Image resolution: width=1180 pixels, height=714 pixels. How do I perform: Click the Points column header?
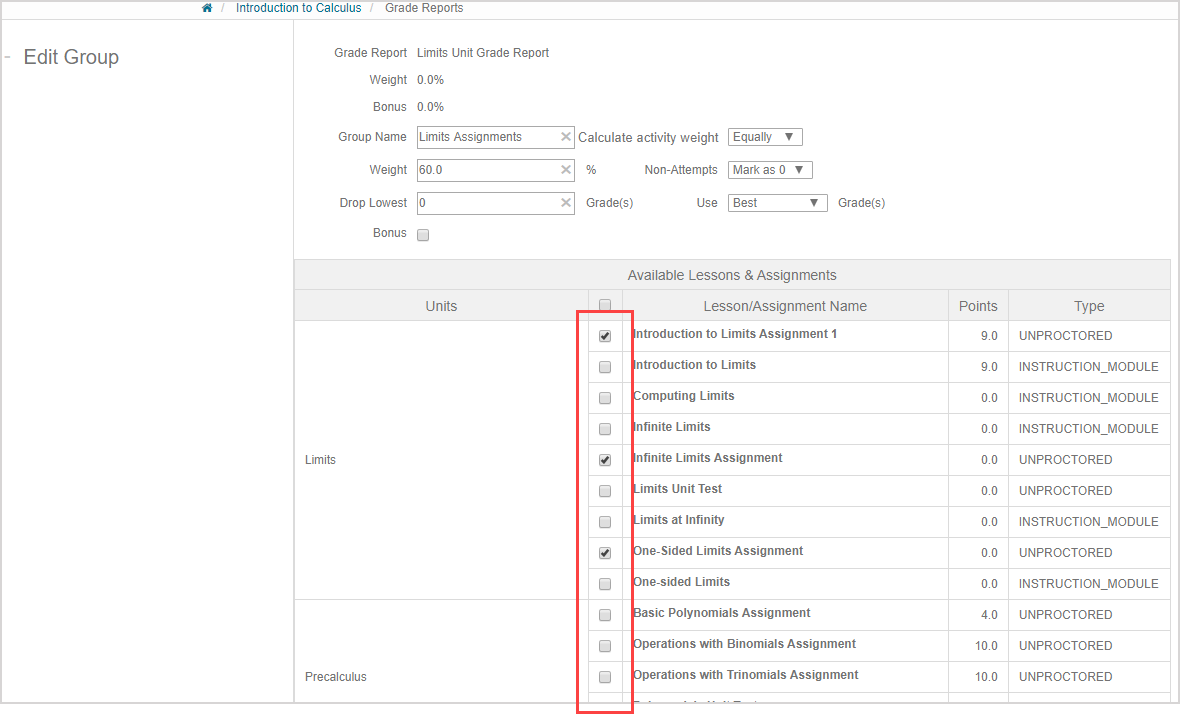pyautogui.click(x=978, y=306)
